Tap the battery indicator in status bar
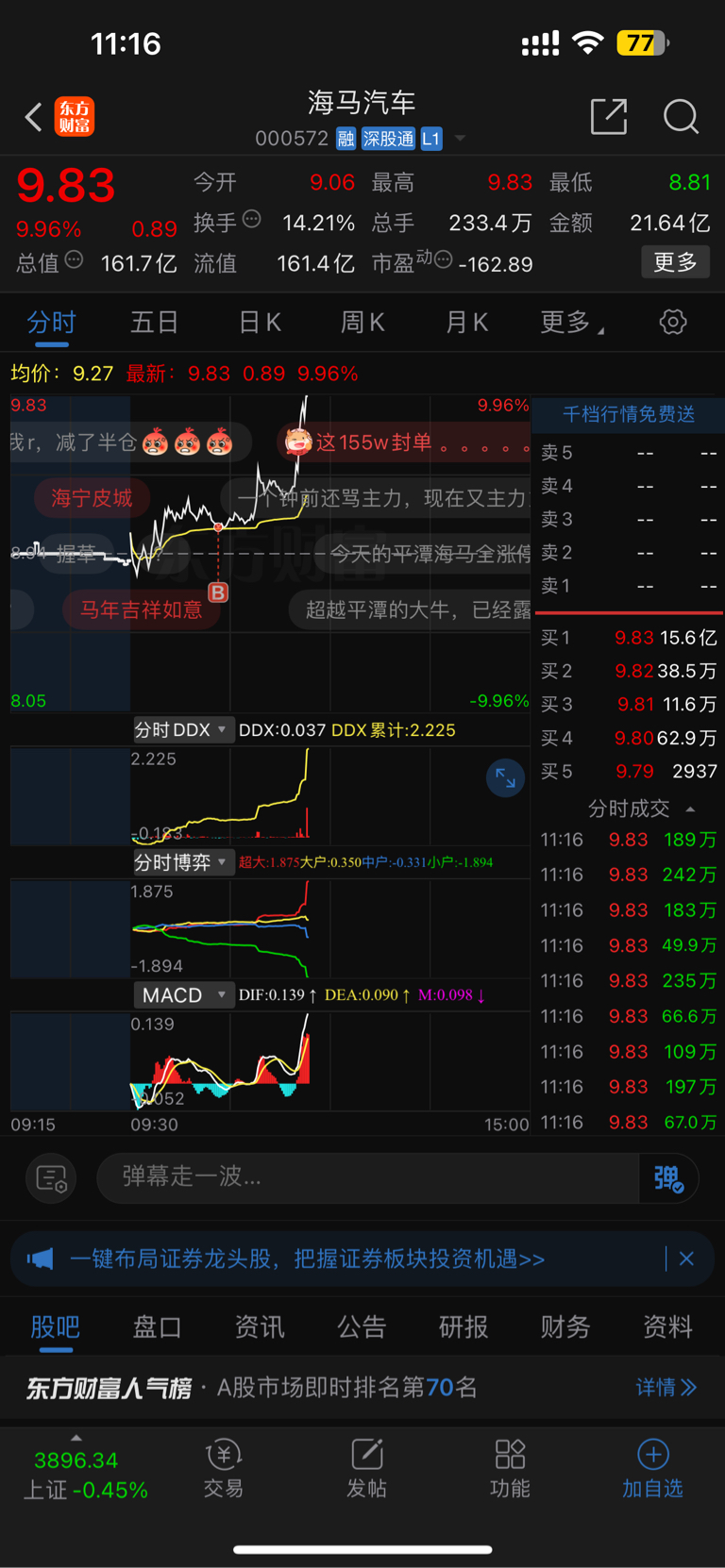The height and width of the screenshot is (1568, 725). 644,43
